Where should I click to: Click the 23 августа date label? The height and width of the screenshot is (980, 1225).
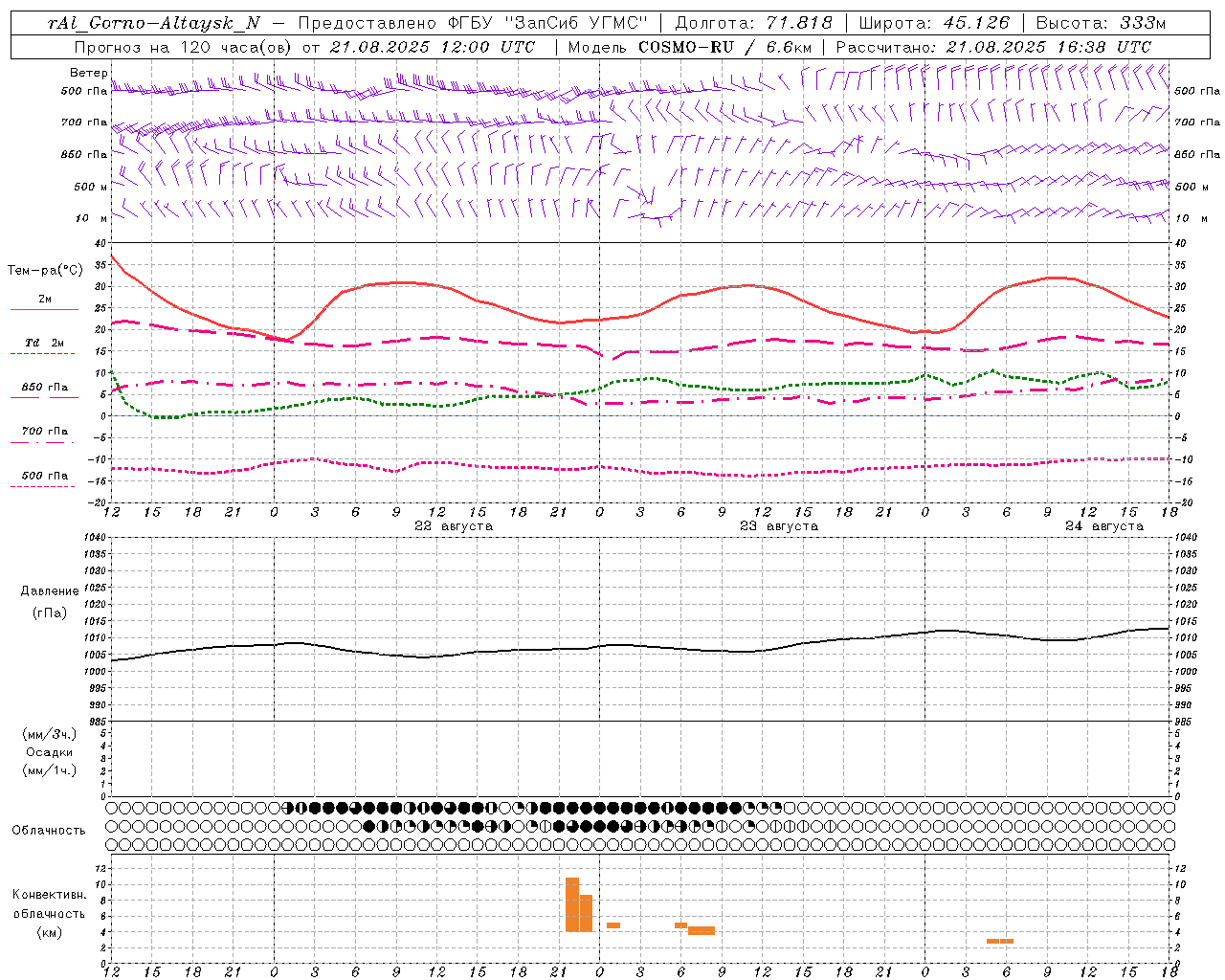778,526
